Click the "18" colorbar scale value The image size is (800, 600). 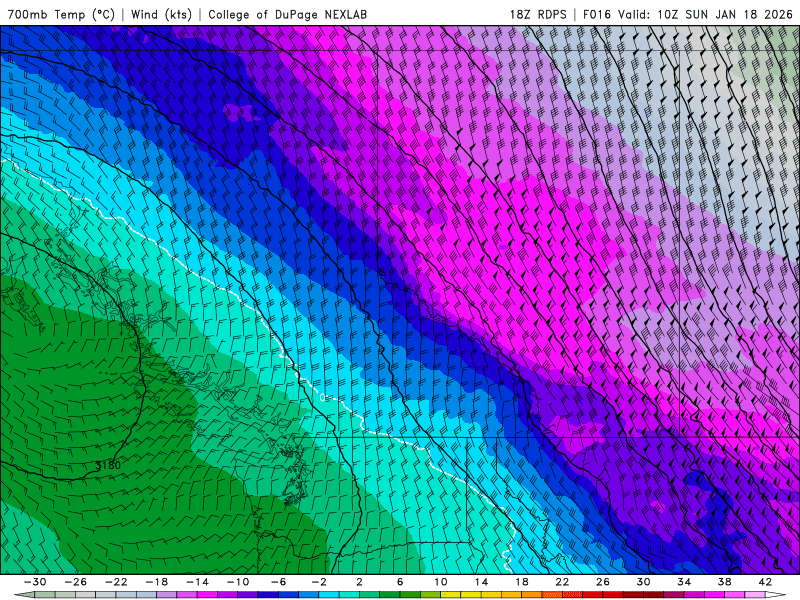tap(521, 582)
